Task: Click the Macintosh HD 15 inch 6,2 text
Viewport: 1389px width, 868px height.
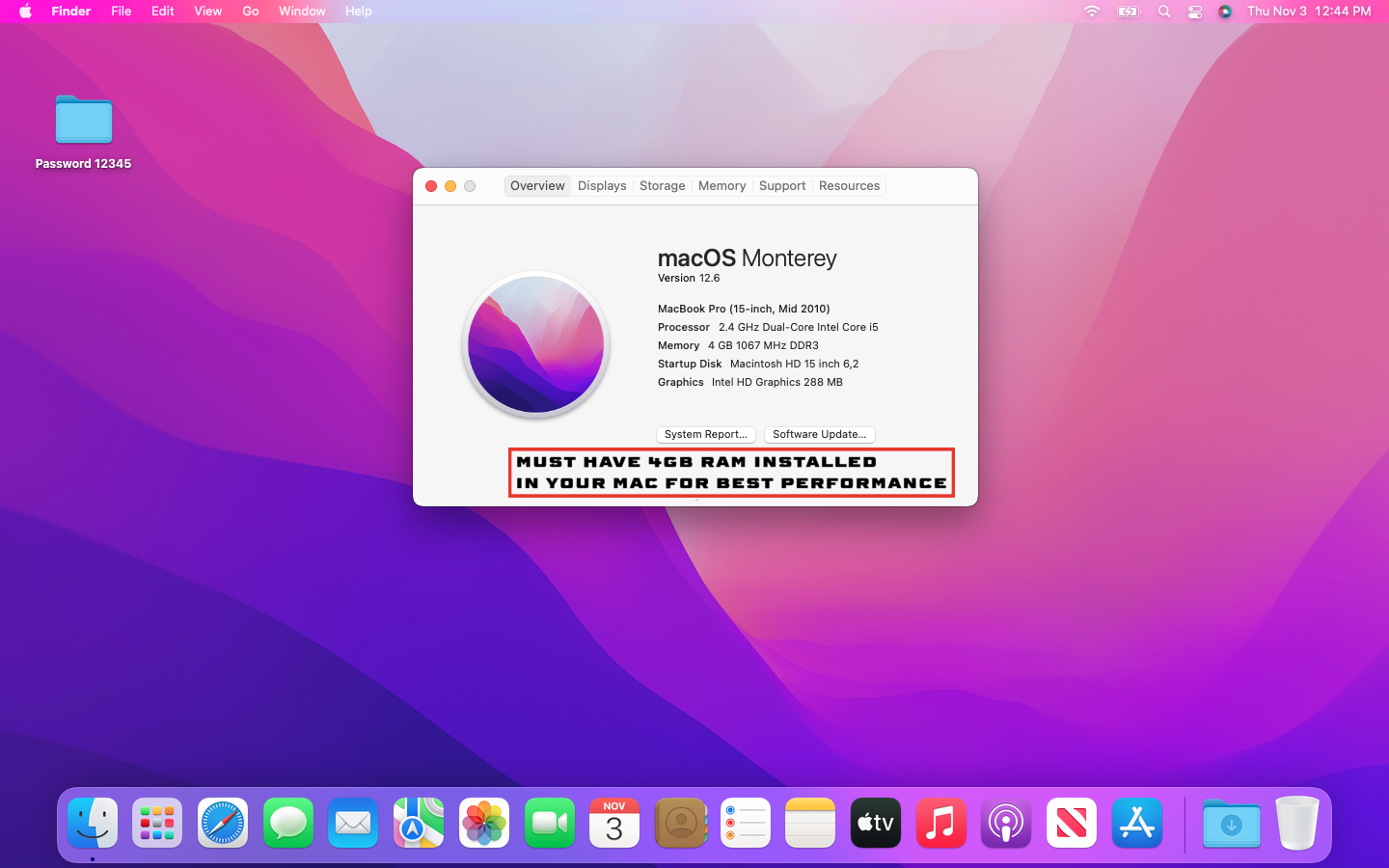Action: [794, 365]
